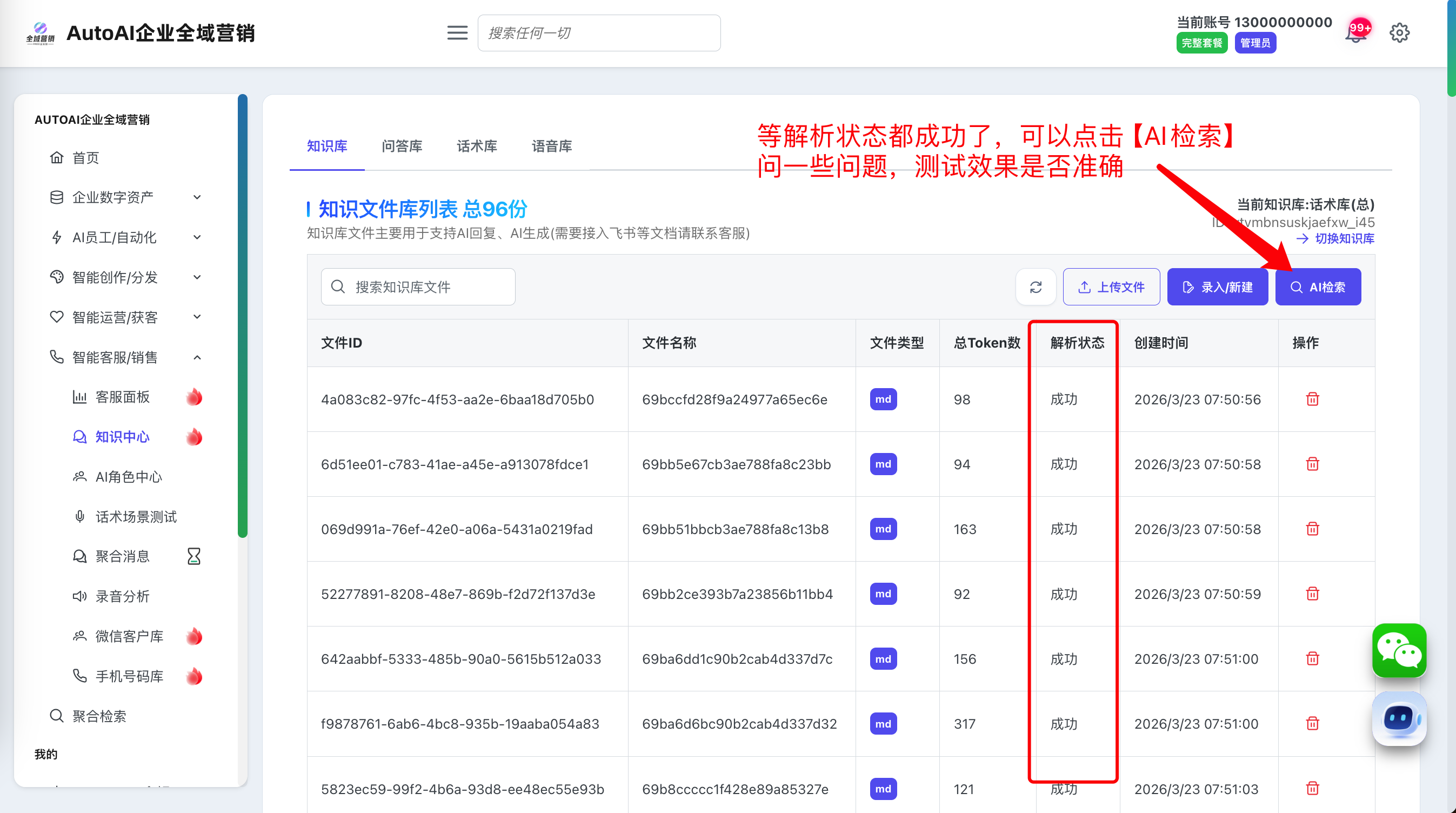Delete the file with 98 tokens

coord(1312,399)
